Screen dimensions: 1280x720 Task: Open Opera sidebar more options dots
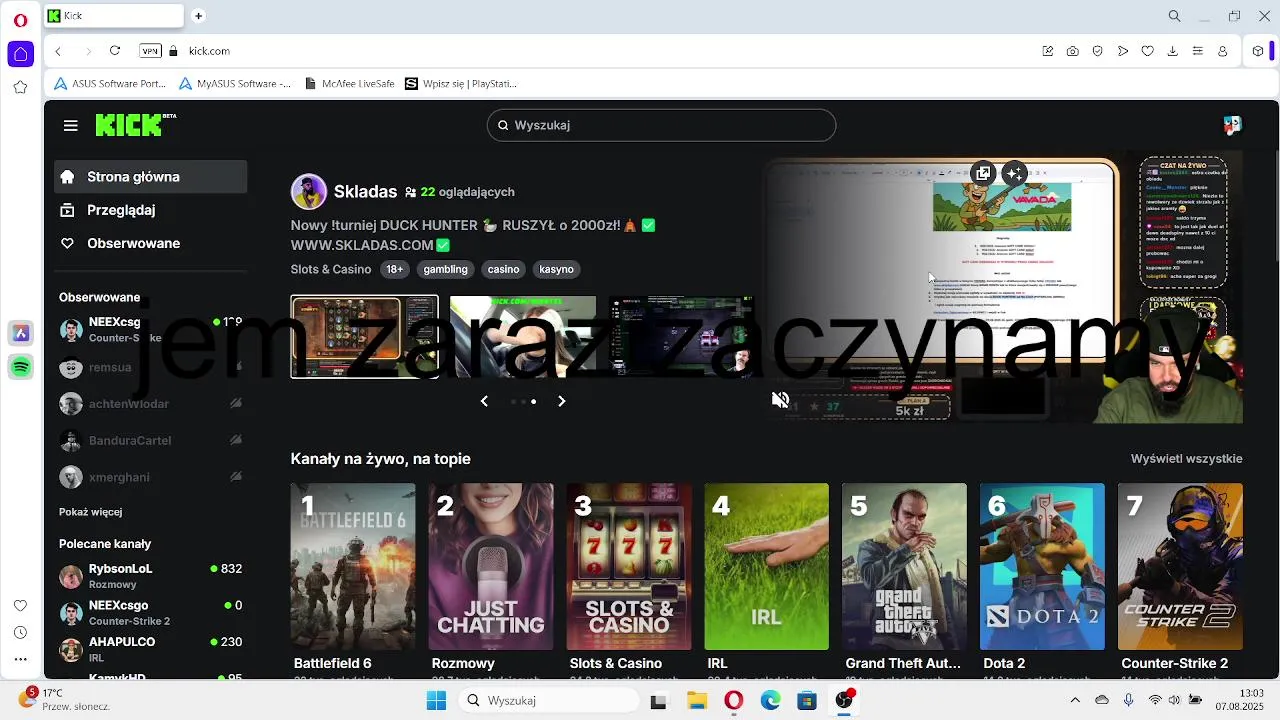click(x=20, y=659)
